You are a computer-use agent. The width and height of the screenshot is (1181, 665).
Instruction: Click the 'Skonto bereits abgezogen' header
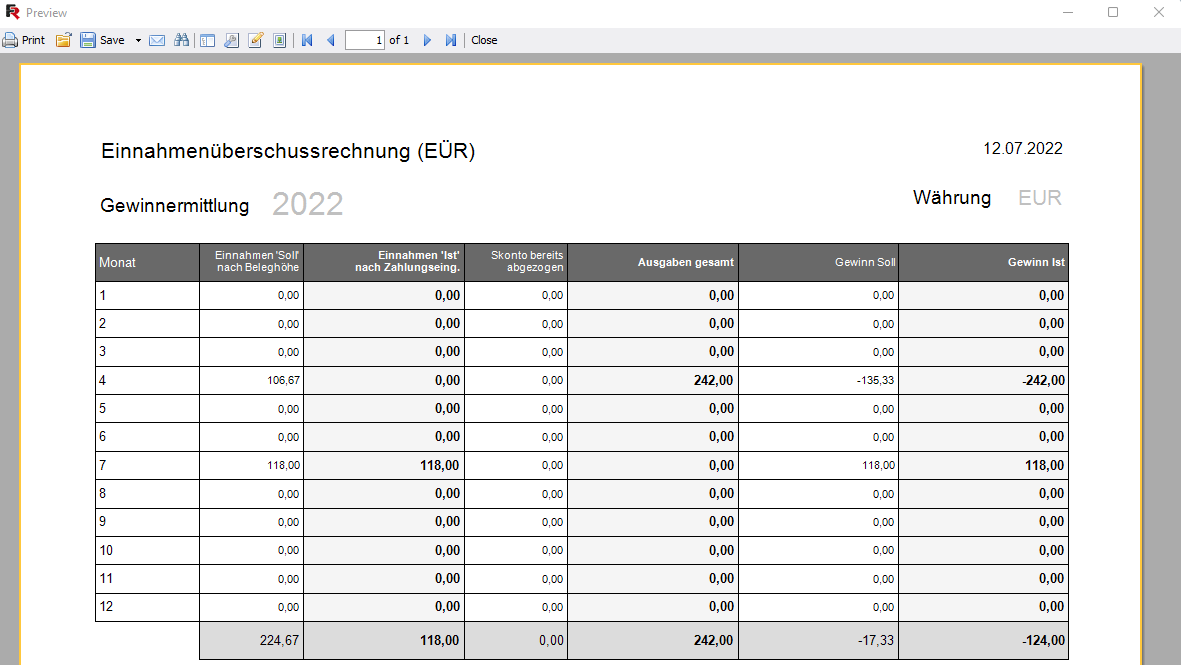(516, 262)
